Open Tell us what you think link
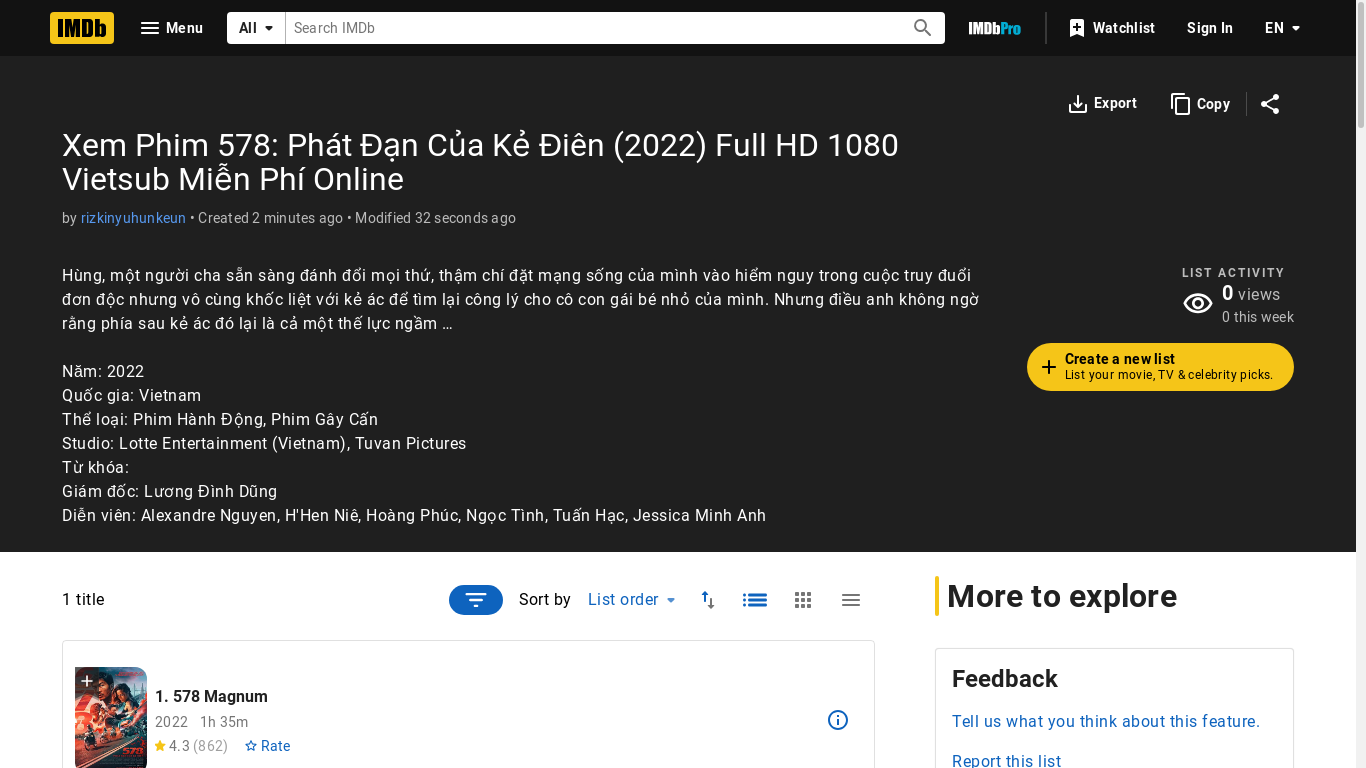 1106,722
